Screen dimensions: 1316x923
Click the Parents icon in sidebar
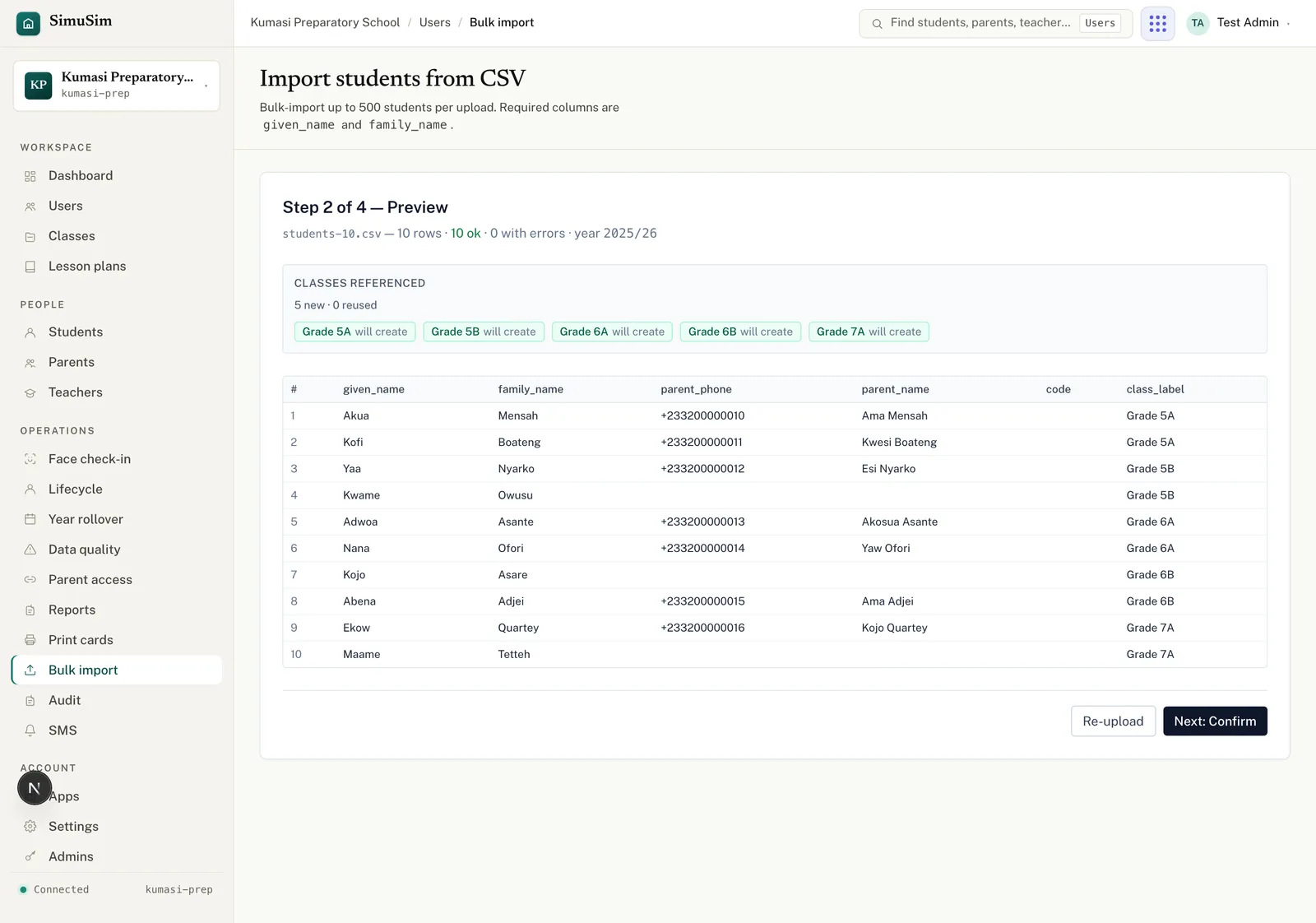(30, 363)
